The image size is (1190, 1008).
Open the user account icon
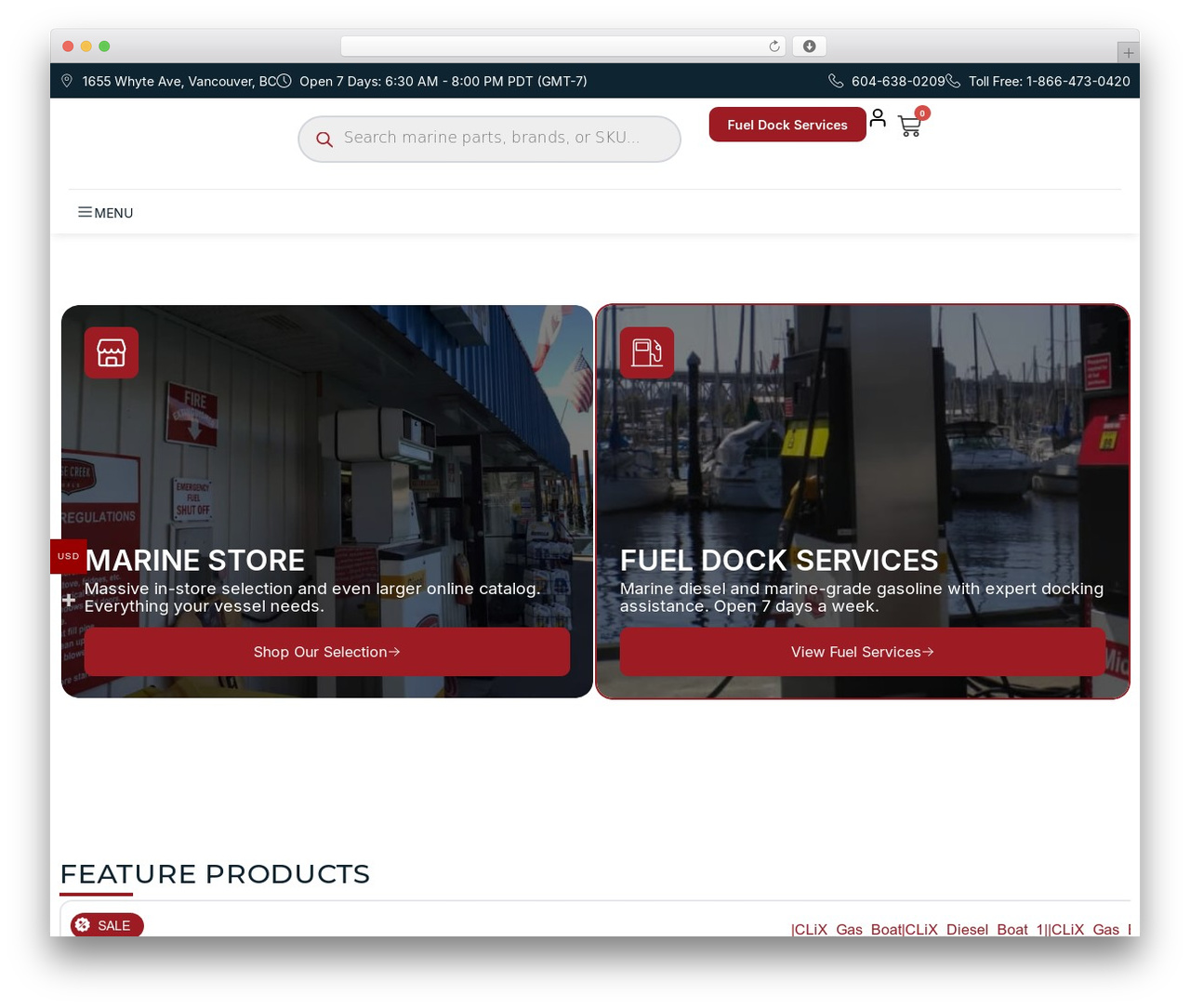(878, 118)
